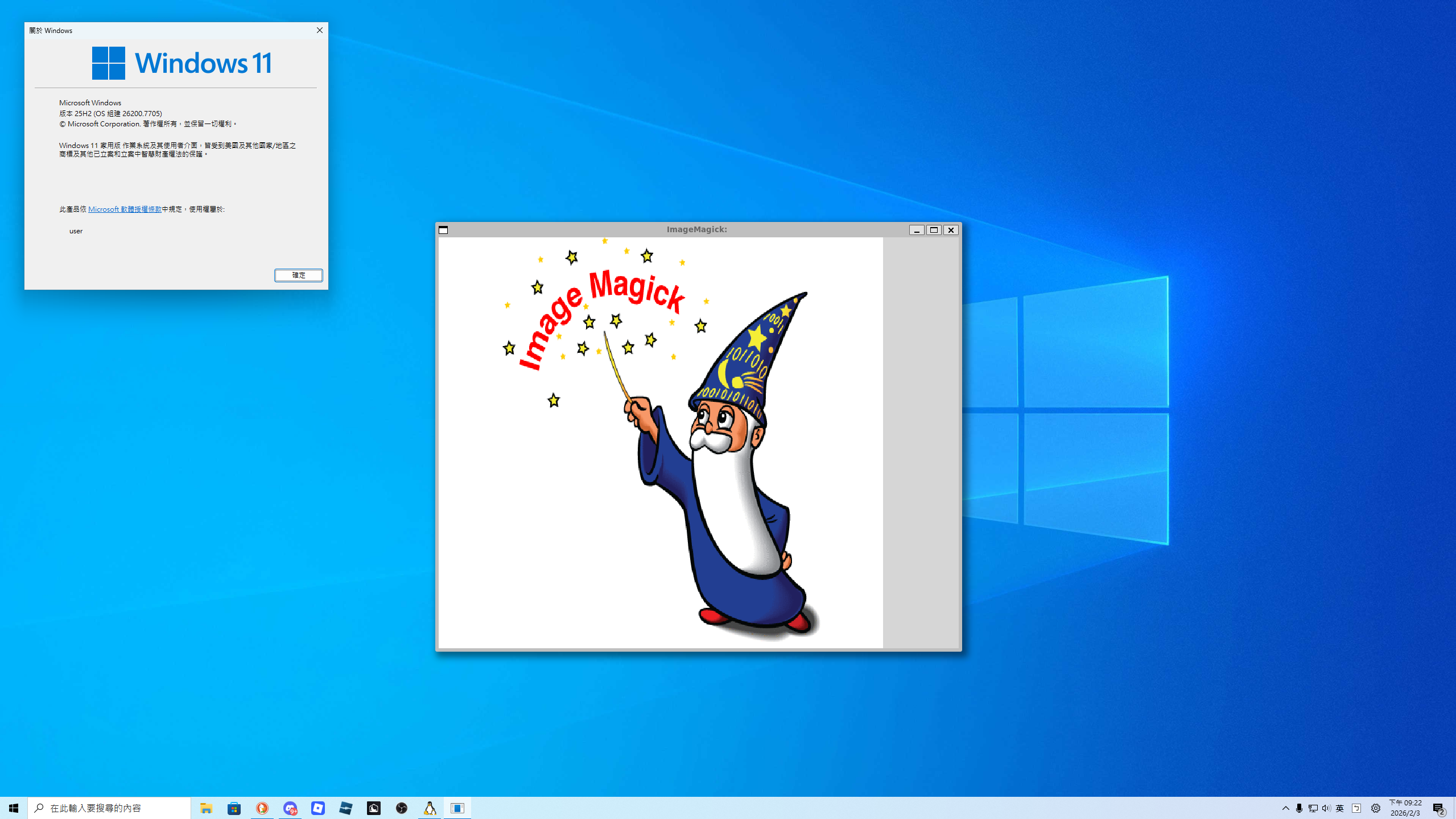Click the ImageMagick title bar label

[x=696, y=229]
